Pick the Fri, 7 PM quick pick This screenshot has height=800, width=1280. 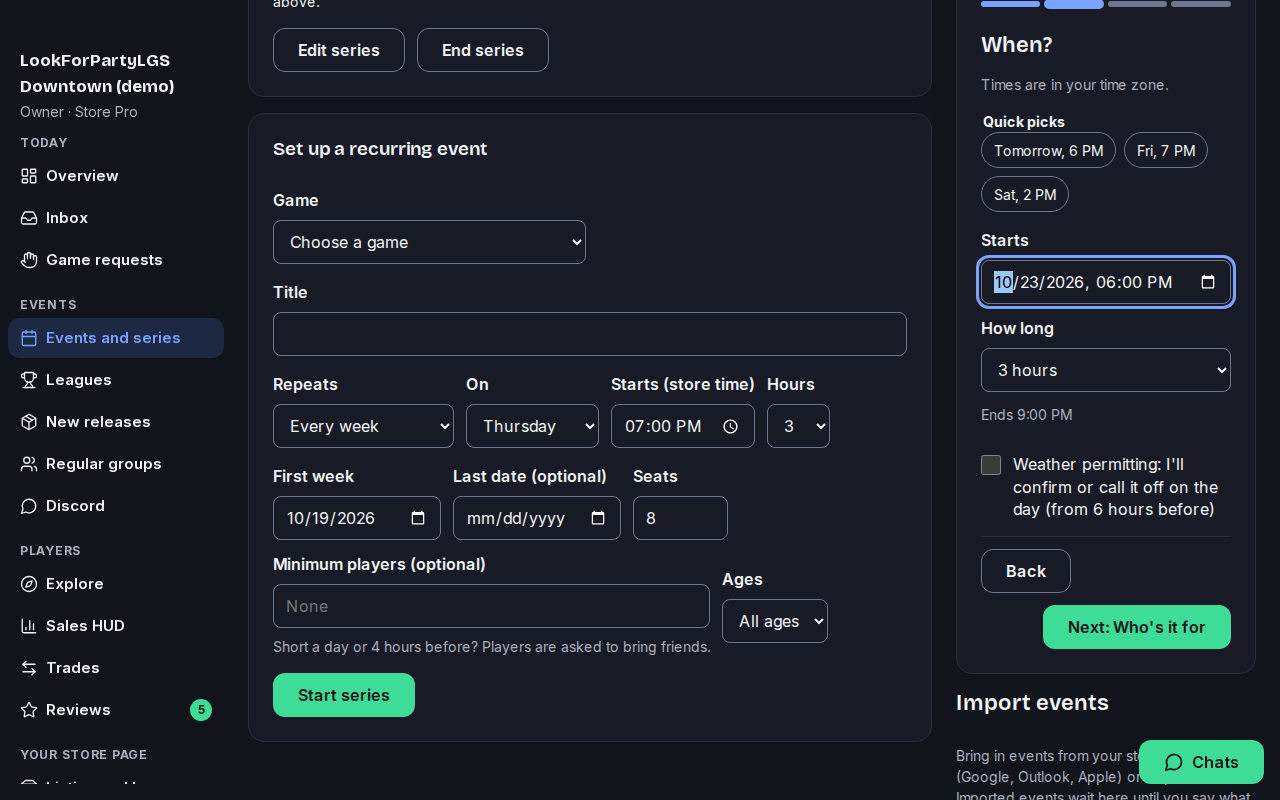click(x=1166, y=150)
